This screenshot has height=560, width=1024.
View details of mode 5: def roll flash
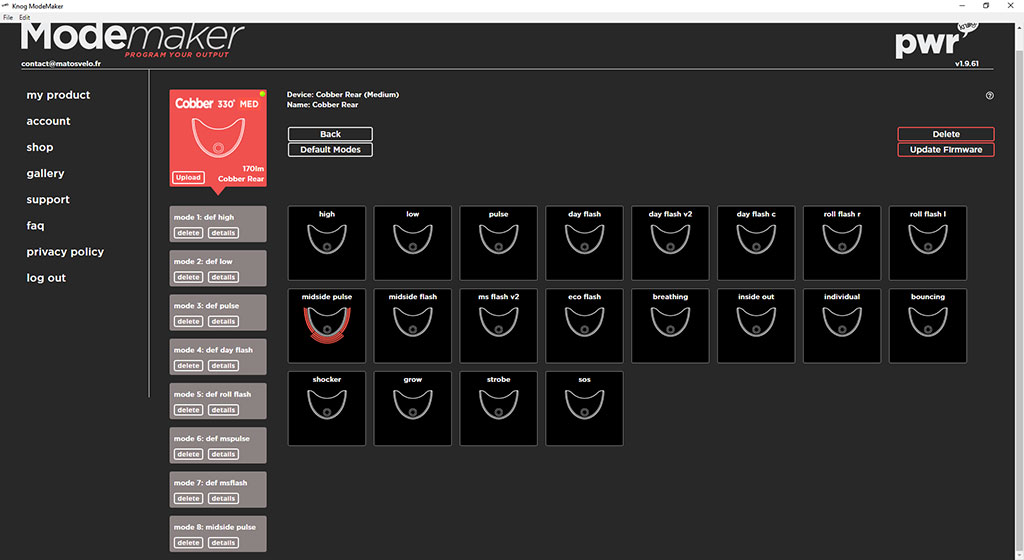pos(223,411)
